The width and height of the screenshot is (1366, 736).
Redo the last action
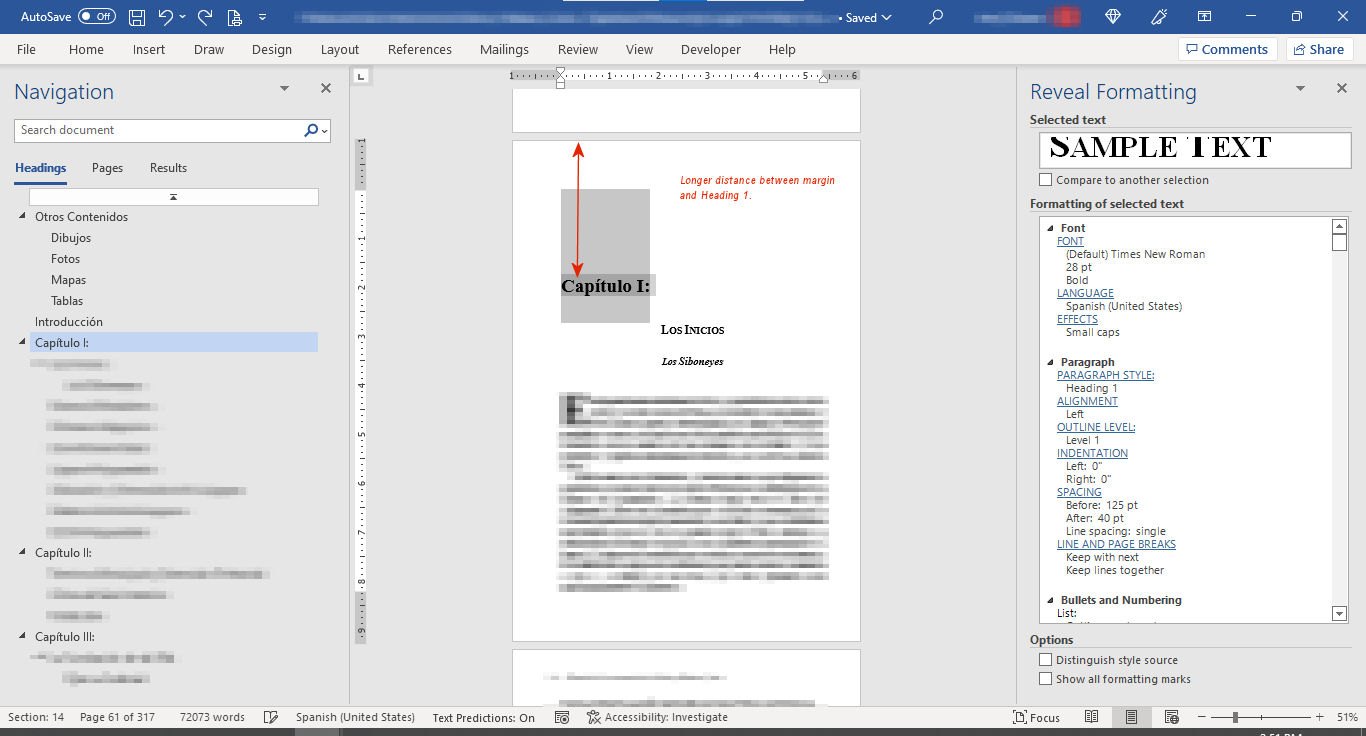pos(205,17)
